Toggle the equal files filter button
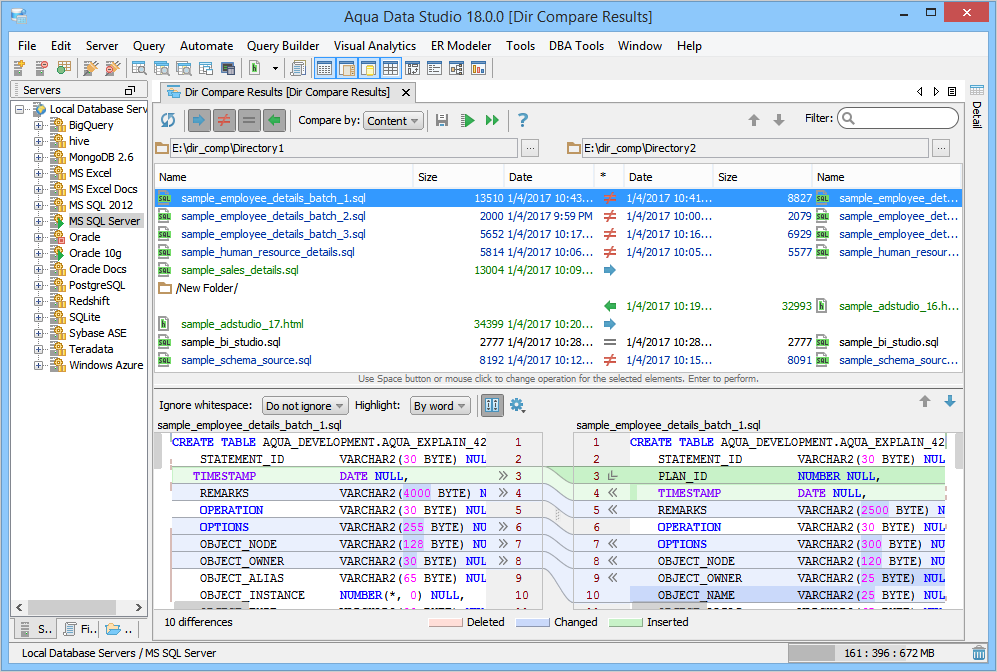Screen dimensions: 997x672 [249, 120]
